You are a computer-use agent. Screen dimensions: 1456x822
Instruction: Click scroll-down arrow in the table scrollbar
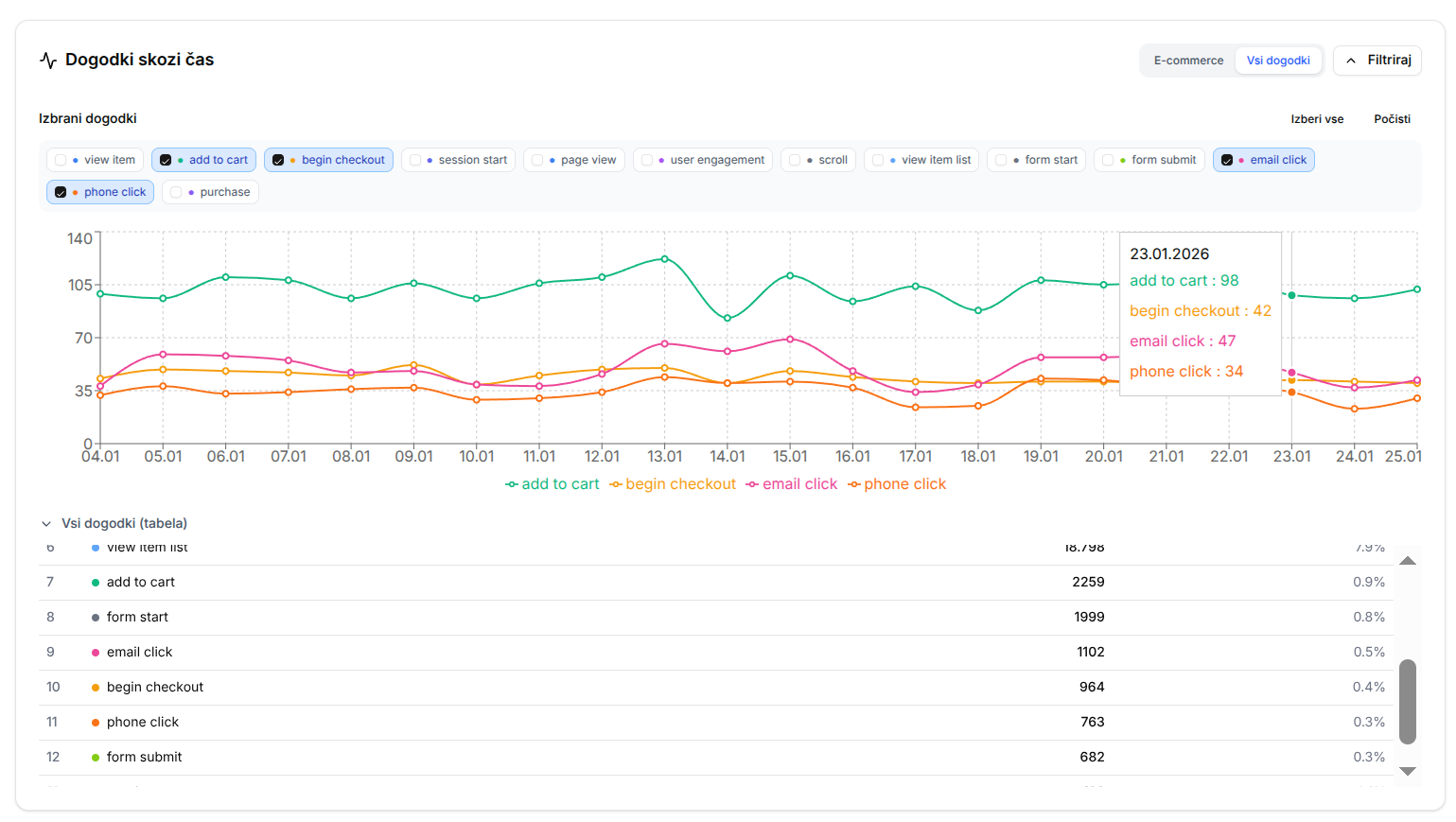coord(1407,771)
